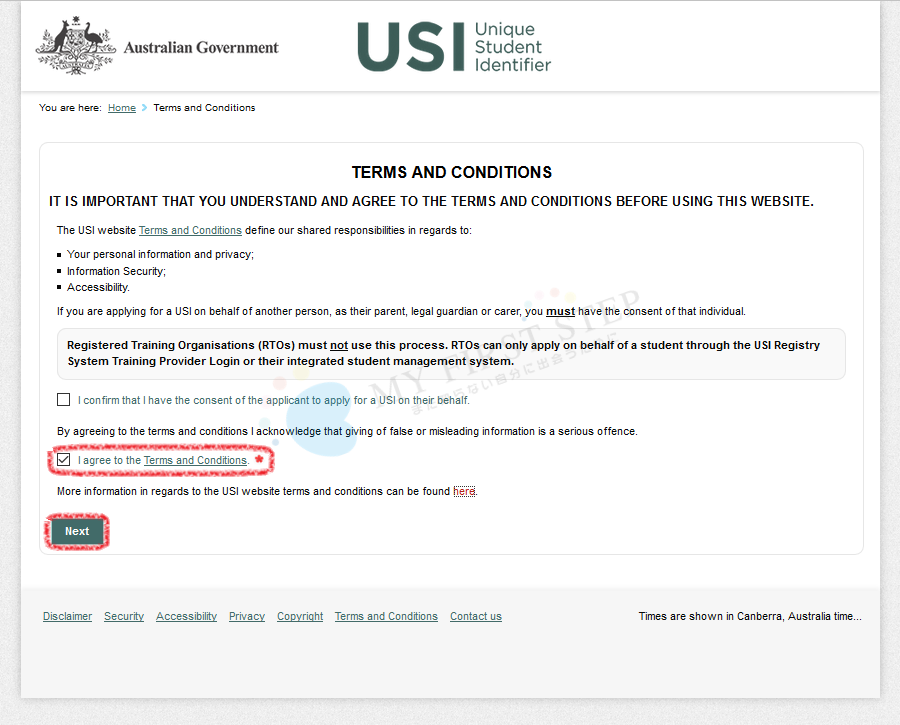The width and height of the screenshot is (900, 725).
Task: Open Terms and Conditions link in intro sentence
Action: click(x=190, y=230)
